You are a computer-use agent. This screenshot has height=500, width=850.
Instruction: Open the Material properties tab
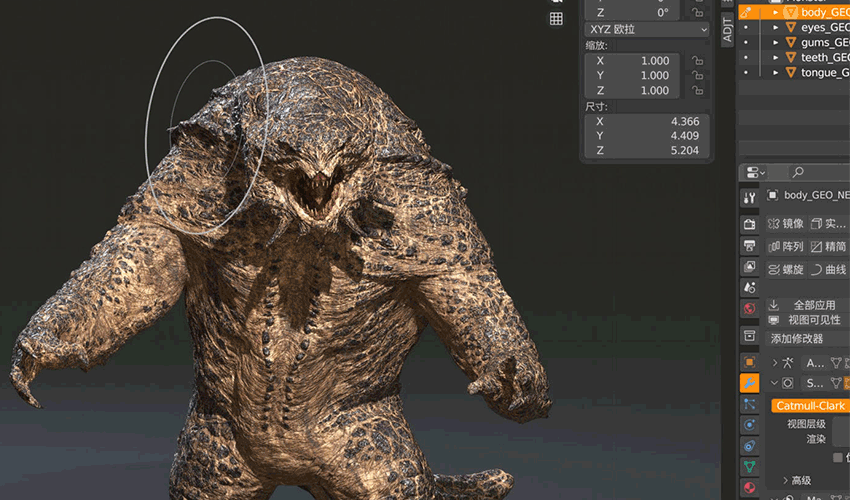point(750,487)
